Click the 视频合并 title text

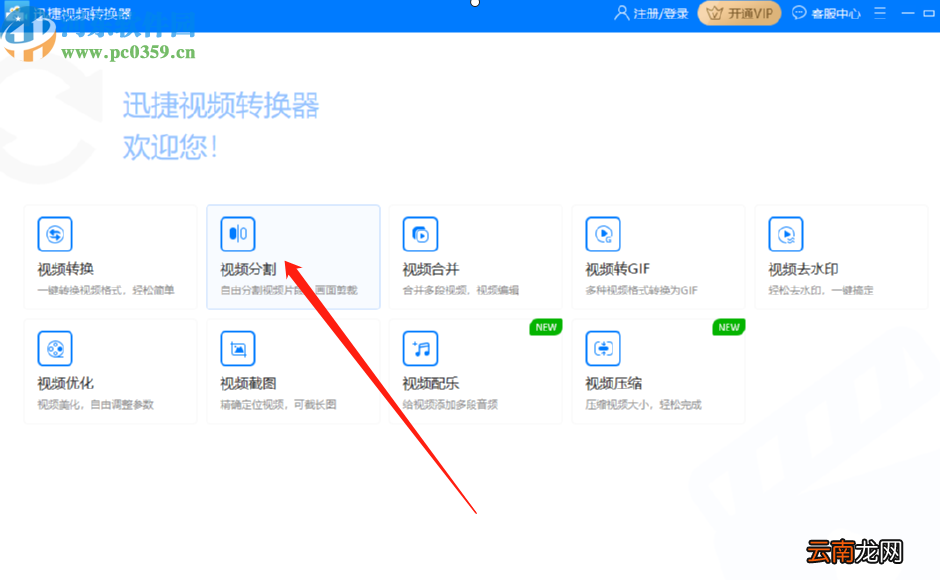(430, 269)
